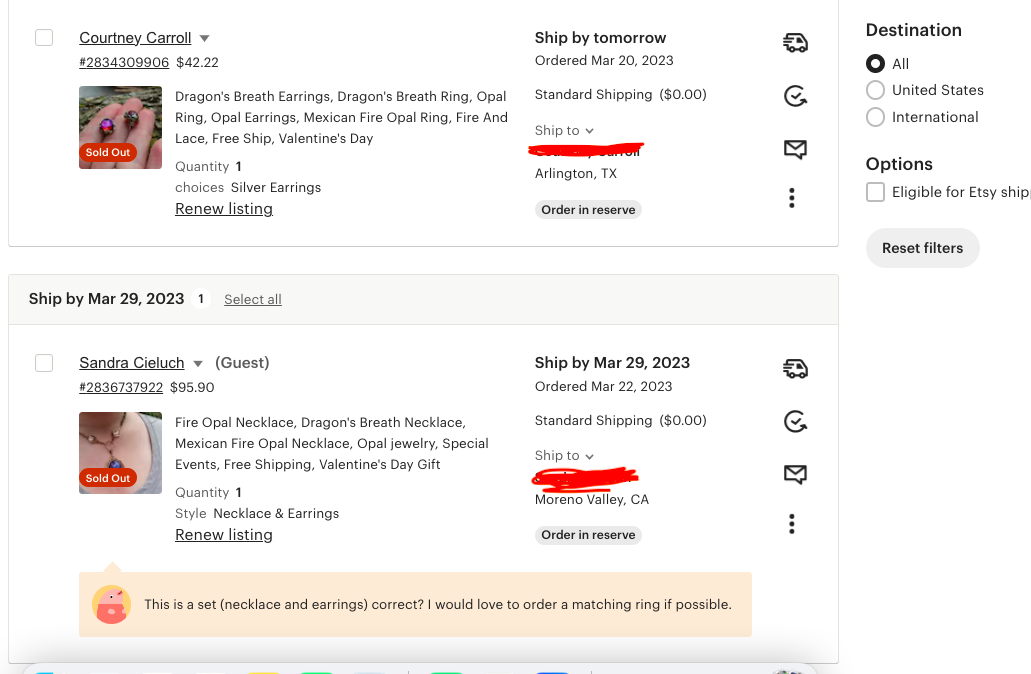This screenshot has height=674, width=1031.
Task: Expand dropdown arrow beside Courtney Carroll name
Action: (x=204, y=38)
